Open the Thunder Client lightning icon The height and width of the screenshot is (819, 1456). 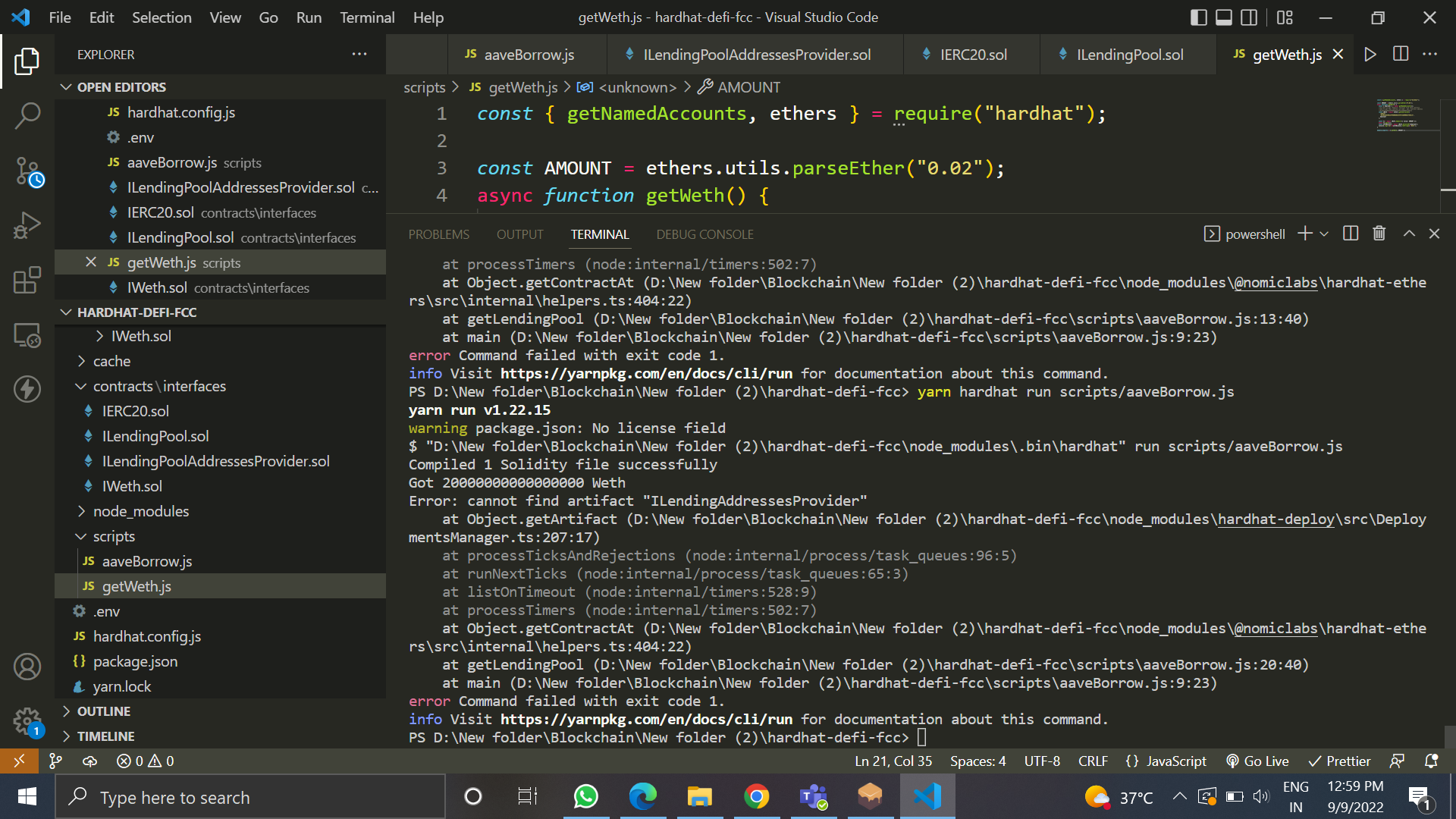tap(27, 389)
